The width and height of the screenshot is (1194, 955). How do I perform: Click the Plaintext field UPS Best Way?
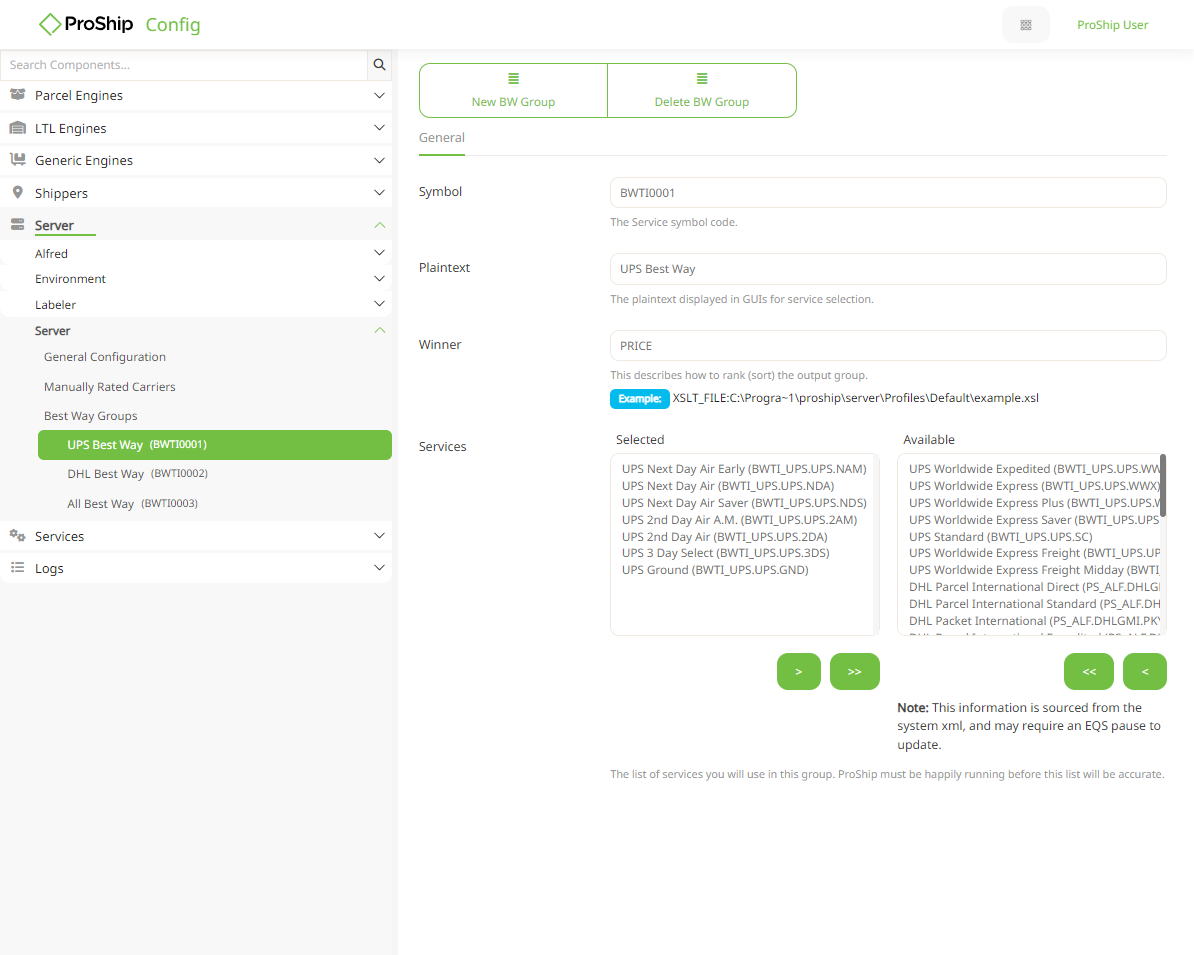pos(888,269)
